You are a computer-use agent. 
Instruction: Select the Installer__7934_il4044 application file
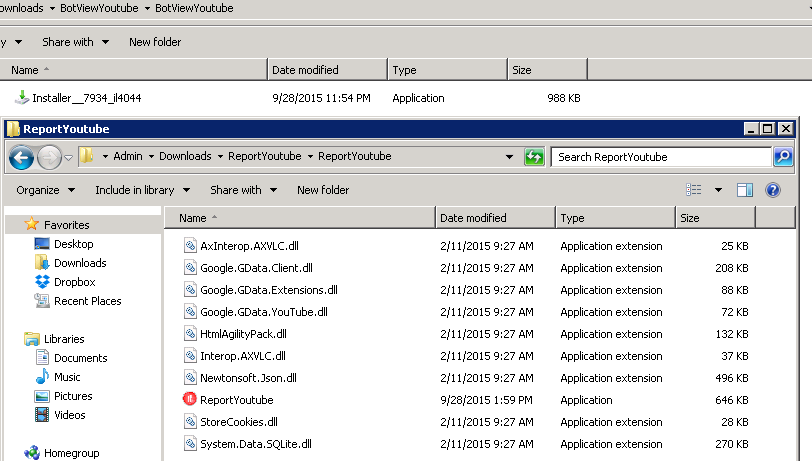click(x=88, y=98)
